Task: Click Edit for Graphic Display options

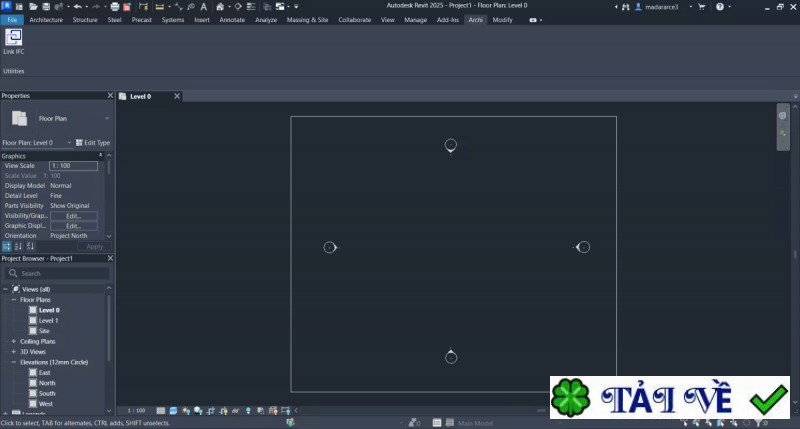Action: [73, 226]
